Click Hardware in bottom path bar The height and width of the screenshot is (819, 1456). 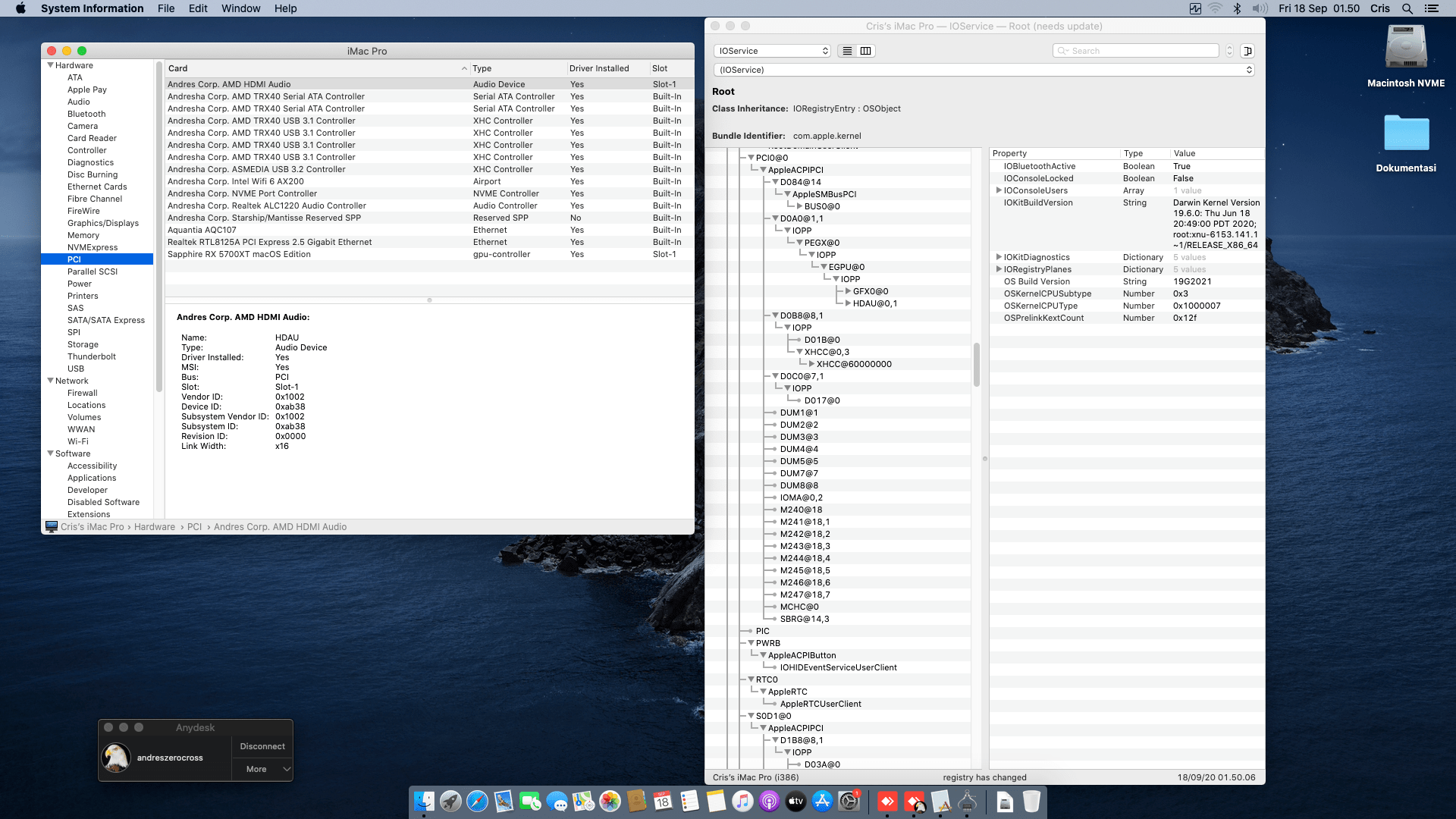coord(155,526)
